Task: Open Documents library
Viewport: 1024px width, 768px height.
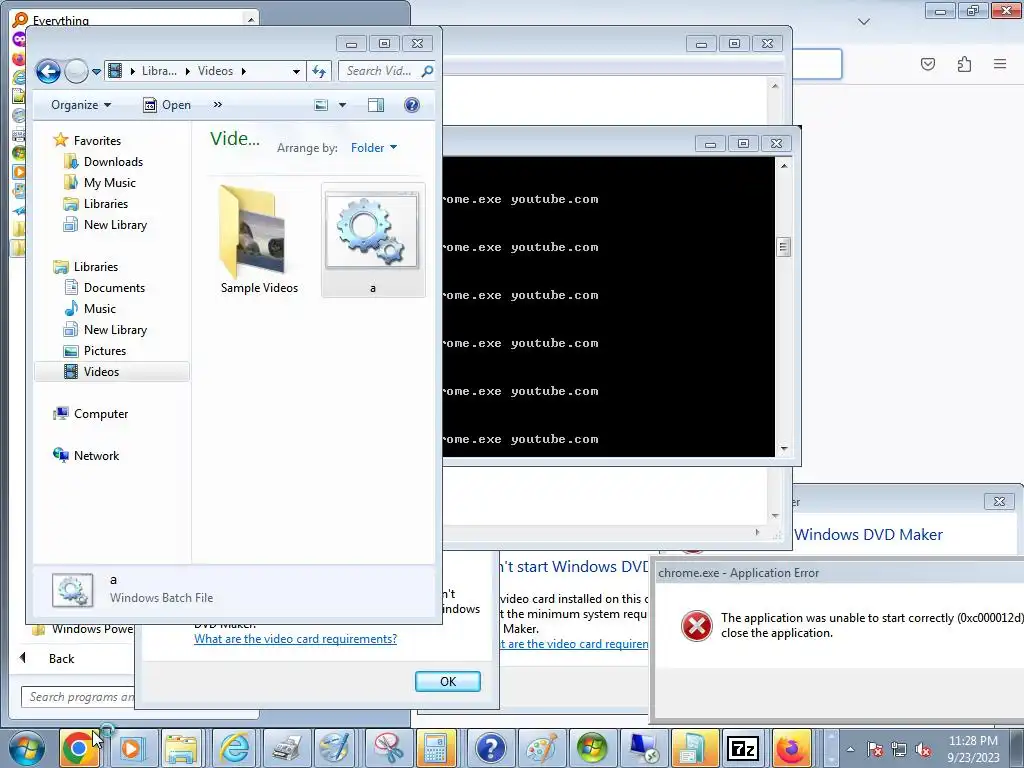Action: [x=114, y=288]
